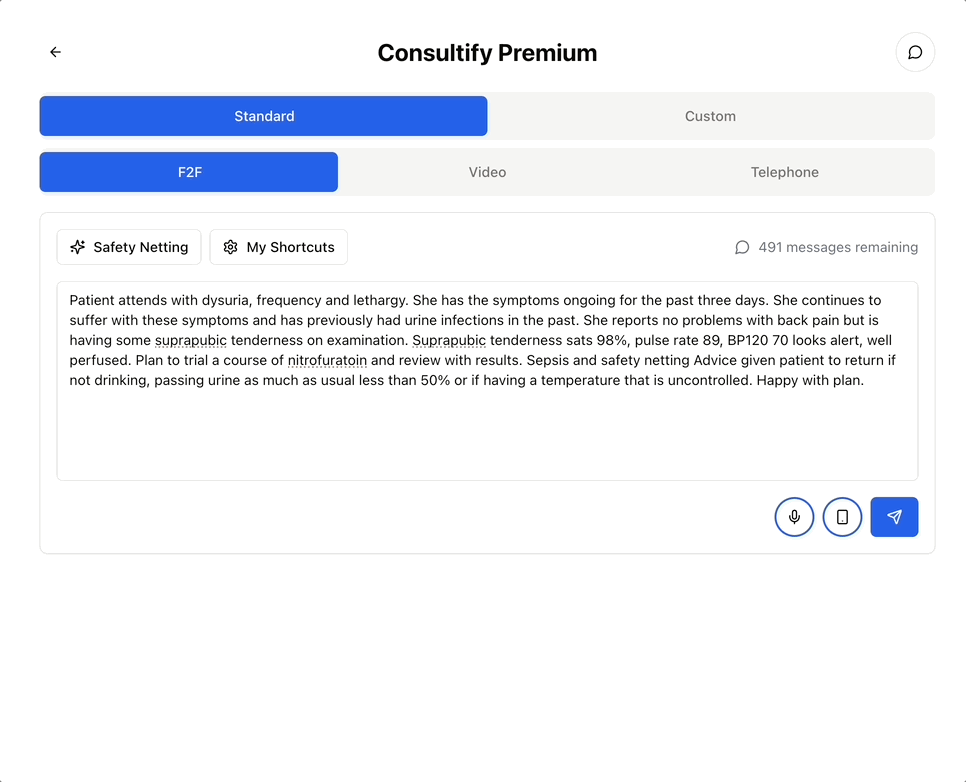Image resolution: width=966 pixels, height=782 pixels.
Task: Open the chat bubble icon beside the title
Action: point(914,52)
